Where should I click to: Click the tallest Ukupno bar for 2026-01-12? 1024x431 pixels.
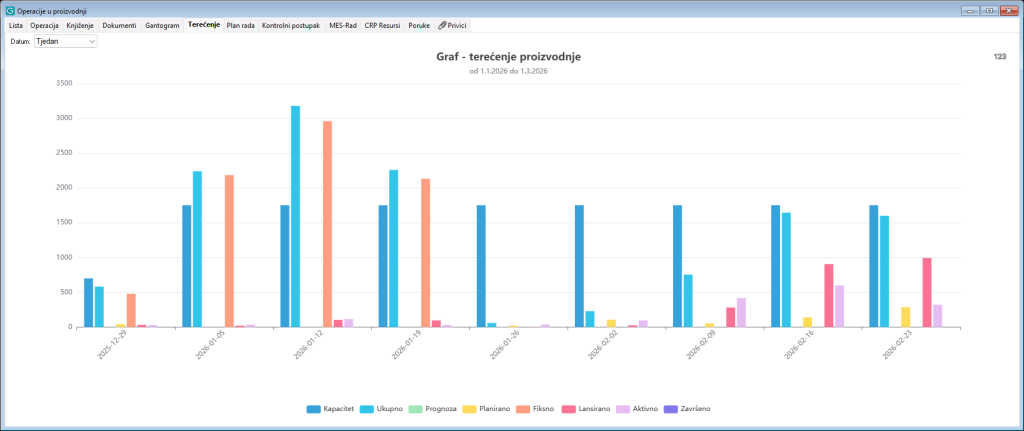[x=295, y=216]
